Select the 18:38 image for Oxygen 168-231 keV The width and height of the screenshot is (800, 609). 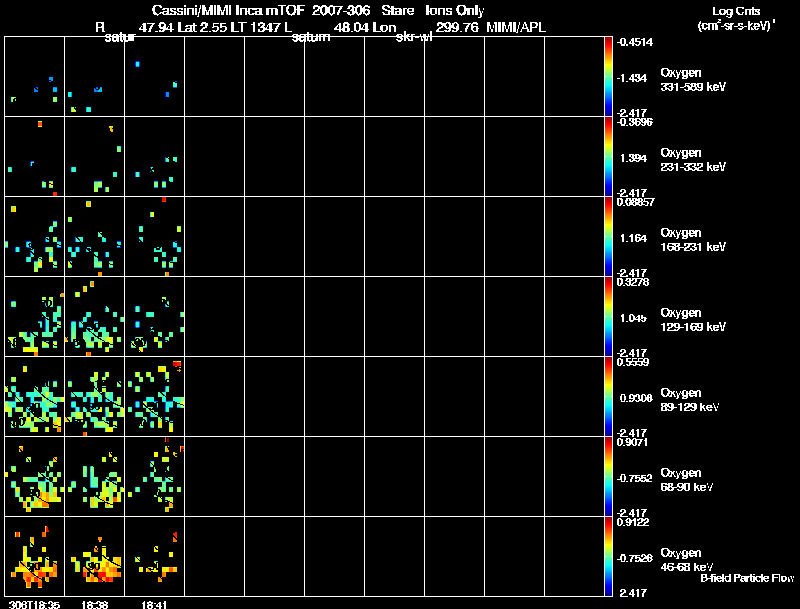[x=94, y=237]
